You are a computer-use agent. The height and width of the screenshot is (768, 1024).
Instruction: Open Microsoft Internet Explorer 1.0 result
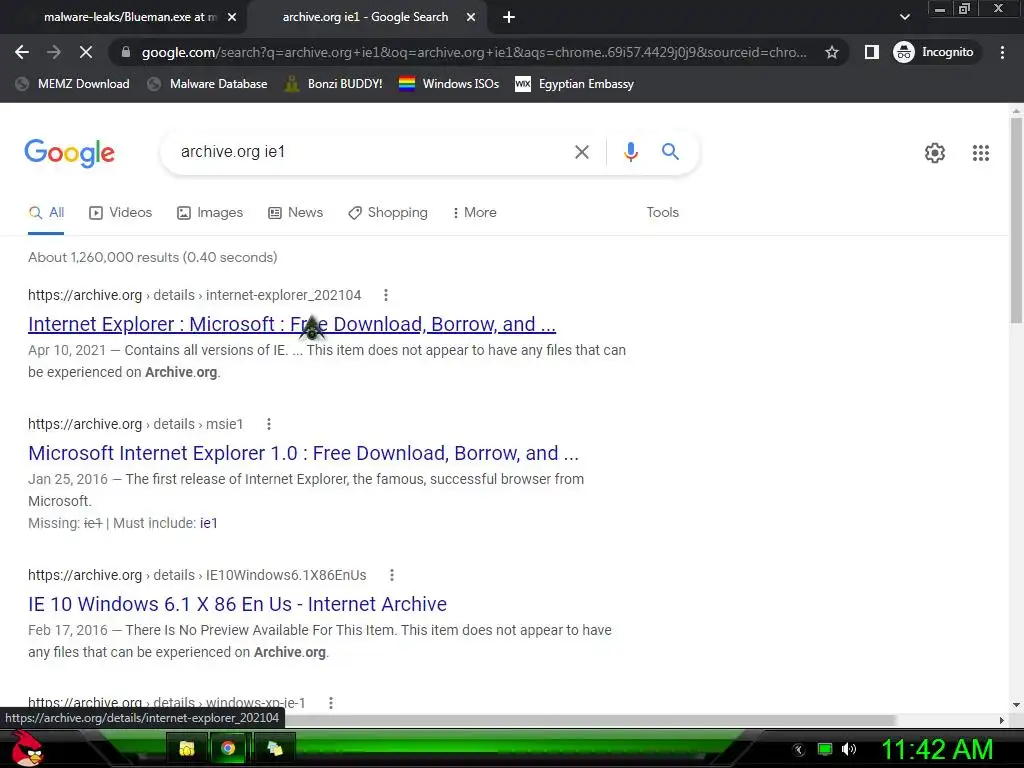303,453
